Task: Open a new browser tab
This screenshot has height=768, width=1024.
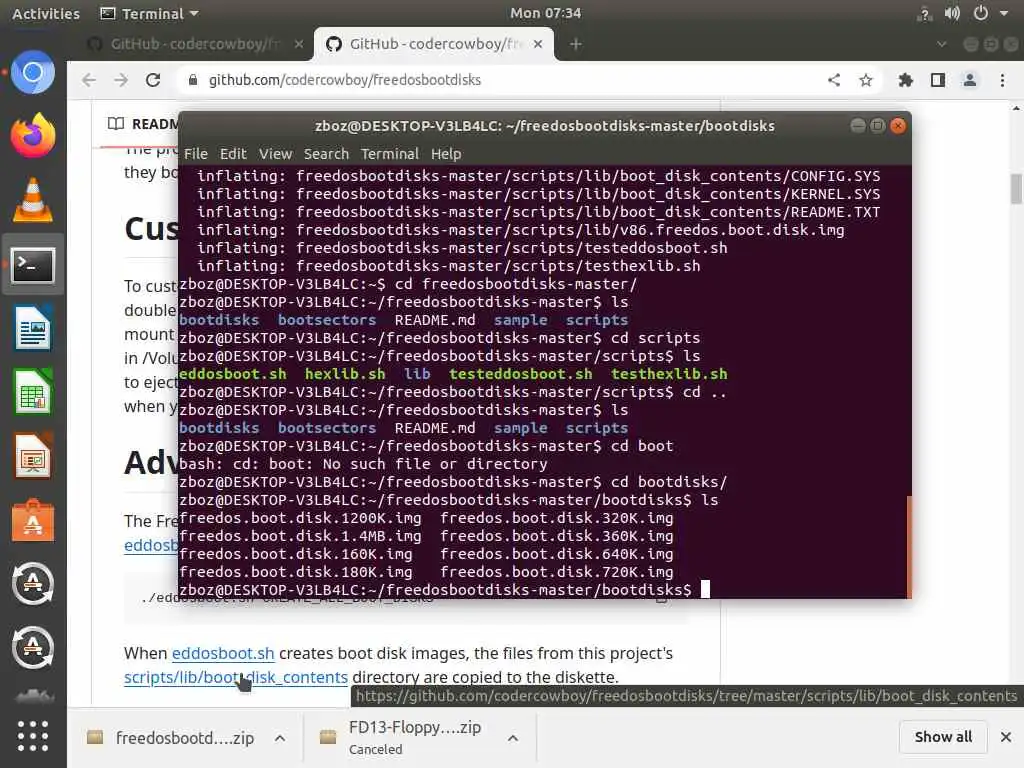Action: pyautogui.click(x=575, y=44)
